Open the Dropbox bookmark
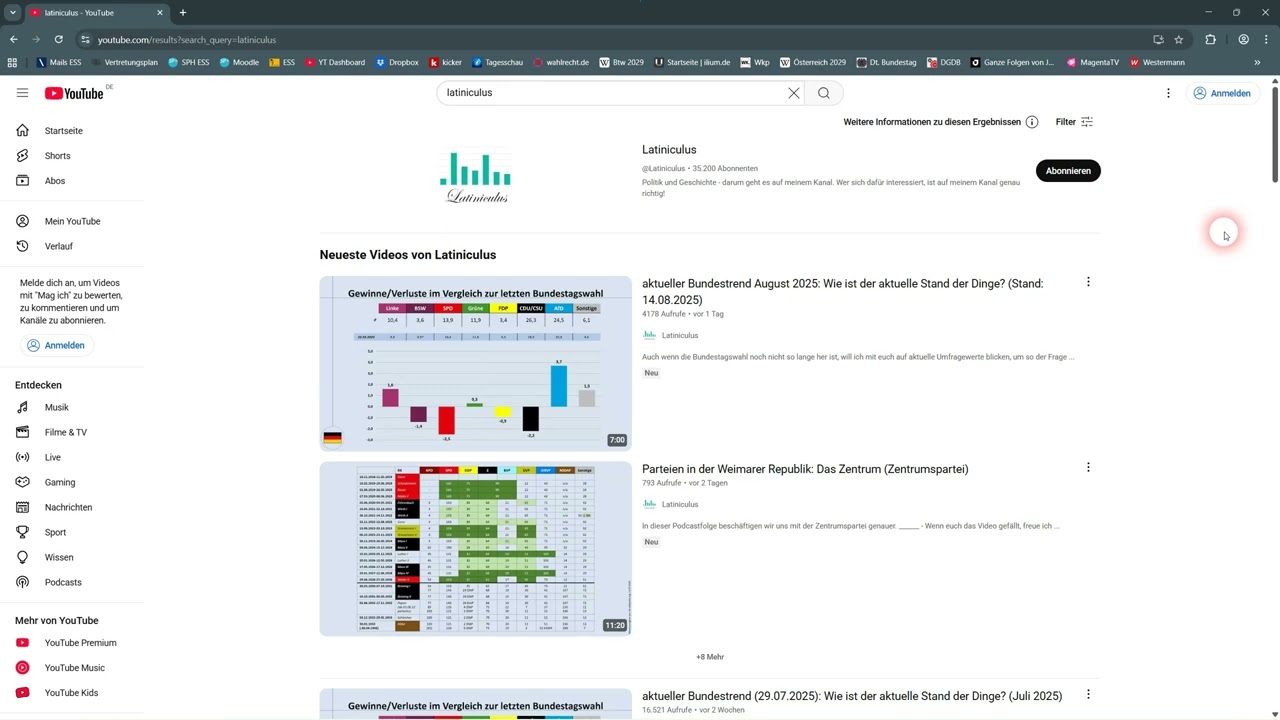Image resolution: width=1280 pixels, height=720 pixels. coord(397,62)
